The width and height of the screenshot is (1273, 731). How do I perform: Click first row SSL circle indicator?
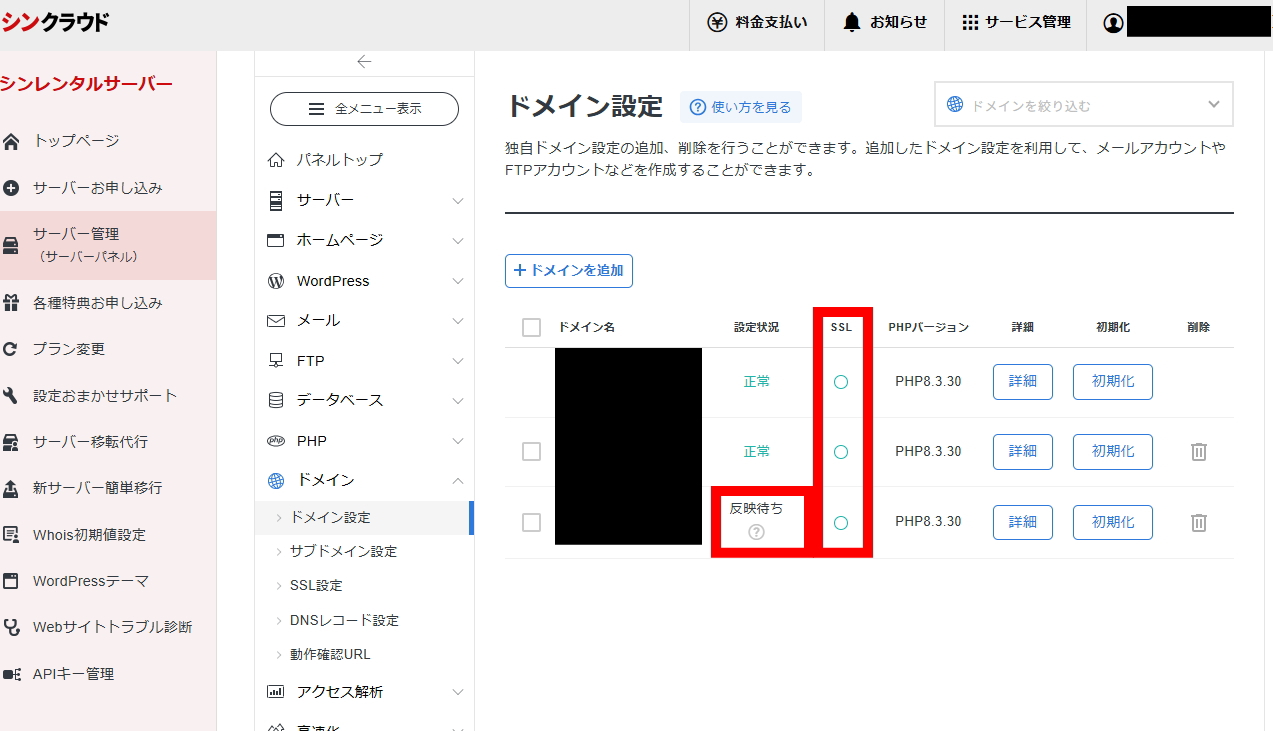841,382
